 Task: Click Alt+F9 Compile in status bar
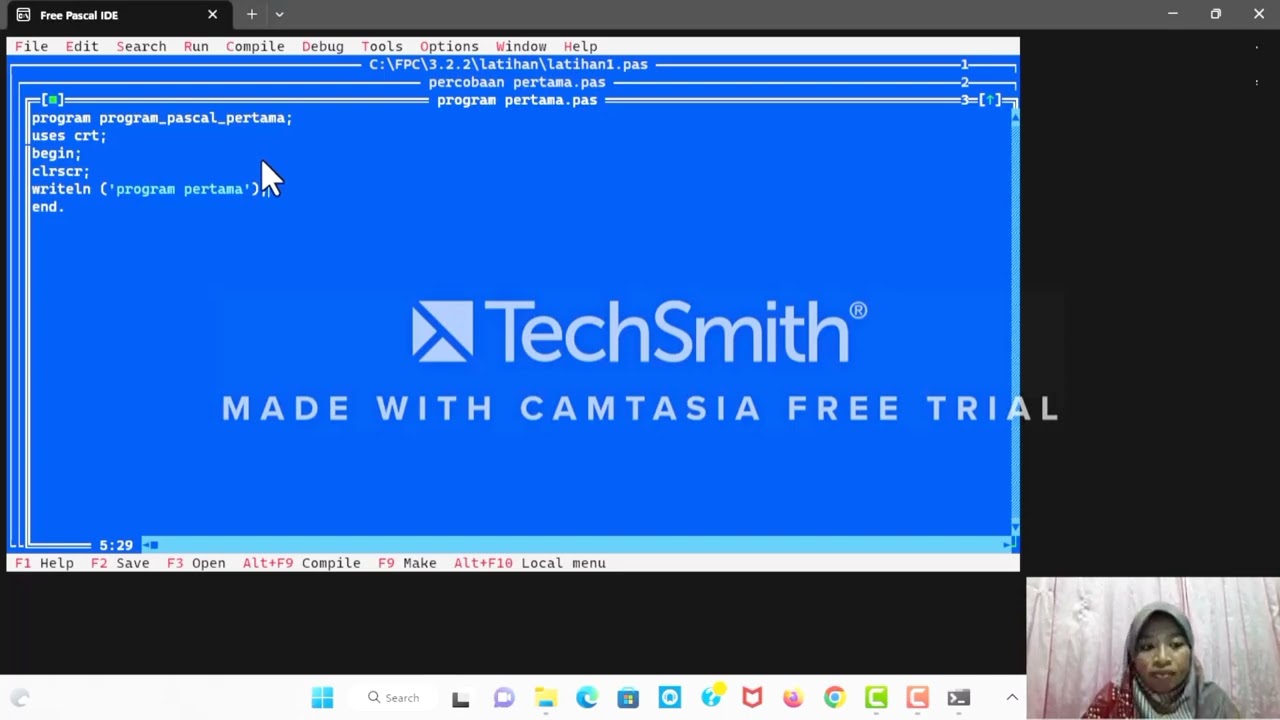(301, 563)
